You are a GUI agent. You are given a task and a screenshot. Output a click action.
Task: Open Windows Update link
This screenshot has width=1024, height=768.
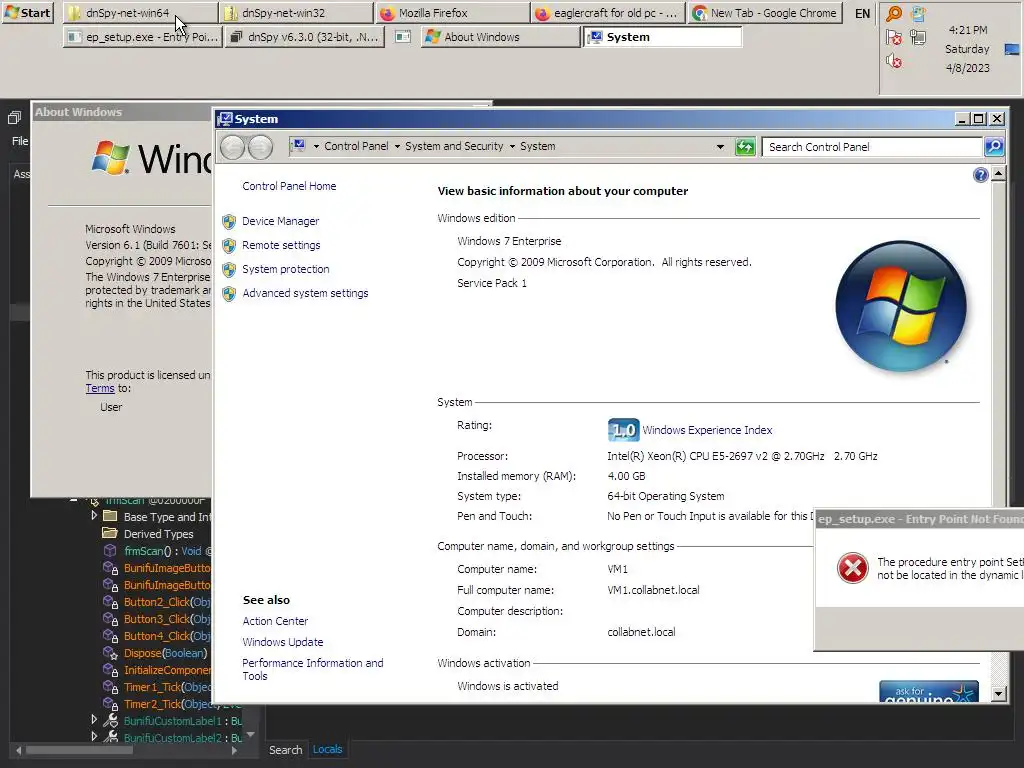(283, 642)
